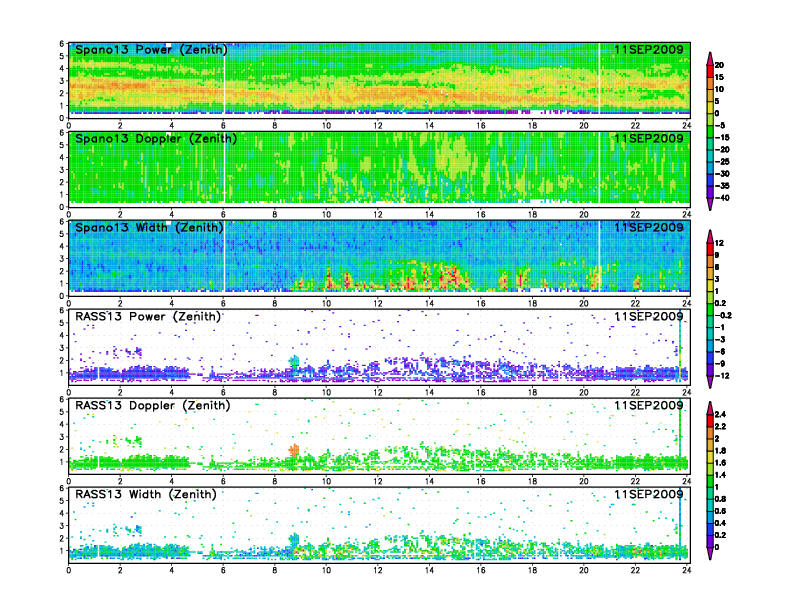The height and width of the screenshot is (612, 792).
Task: Click the '2.2' colorbar label
Action: pyautogui.click(x=720, y=427)
